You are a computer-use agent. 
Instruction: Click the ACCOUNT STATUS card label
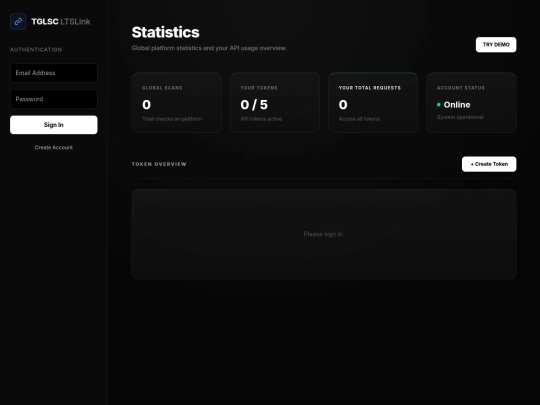pos(461,88)
